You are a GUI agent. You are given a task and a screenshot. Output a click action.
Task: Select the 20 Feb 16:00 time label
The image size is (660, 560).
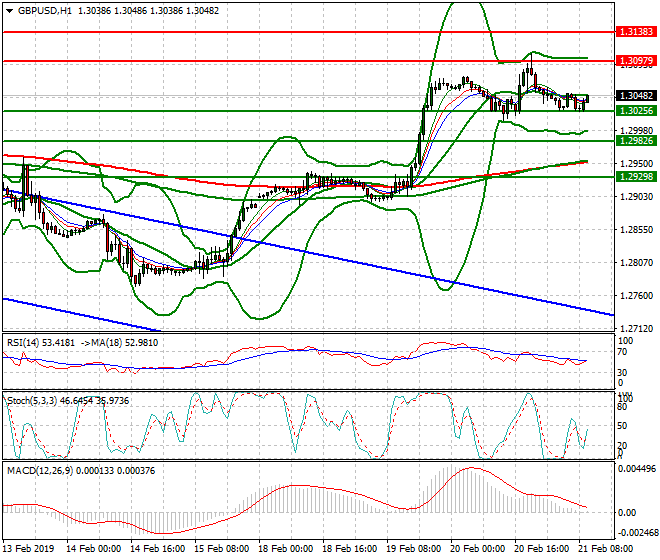pos(542,549)
